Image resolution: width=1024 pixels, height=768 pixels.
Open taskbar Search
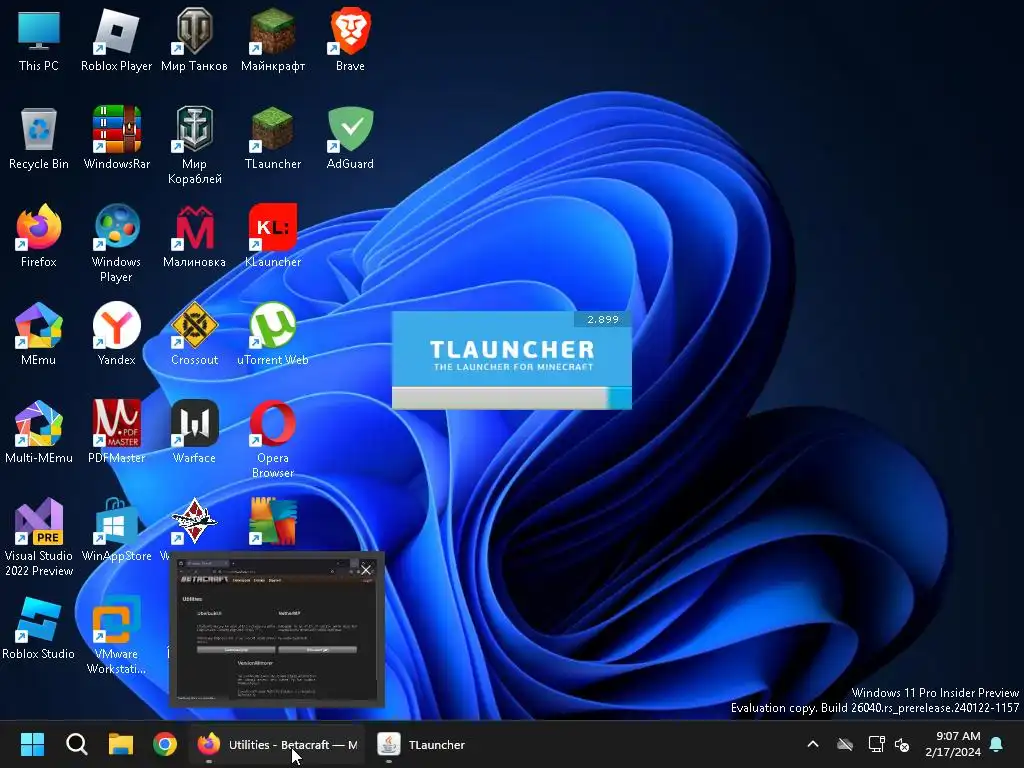(76, 744)
